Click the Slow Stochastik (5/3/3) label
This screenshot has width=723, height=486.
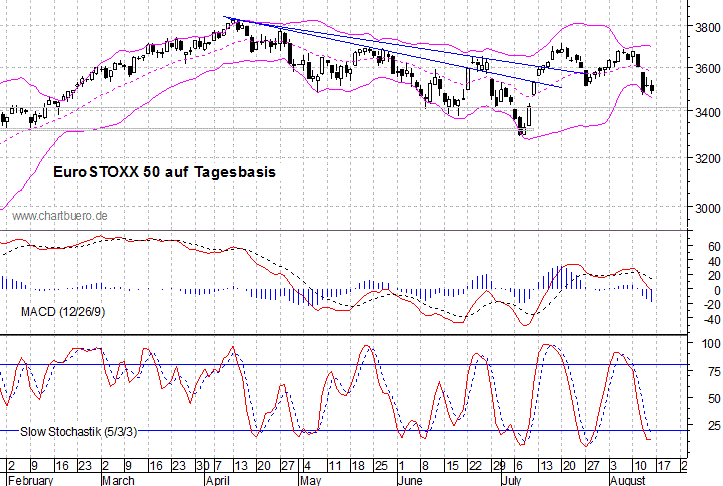pos(78,432)
